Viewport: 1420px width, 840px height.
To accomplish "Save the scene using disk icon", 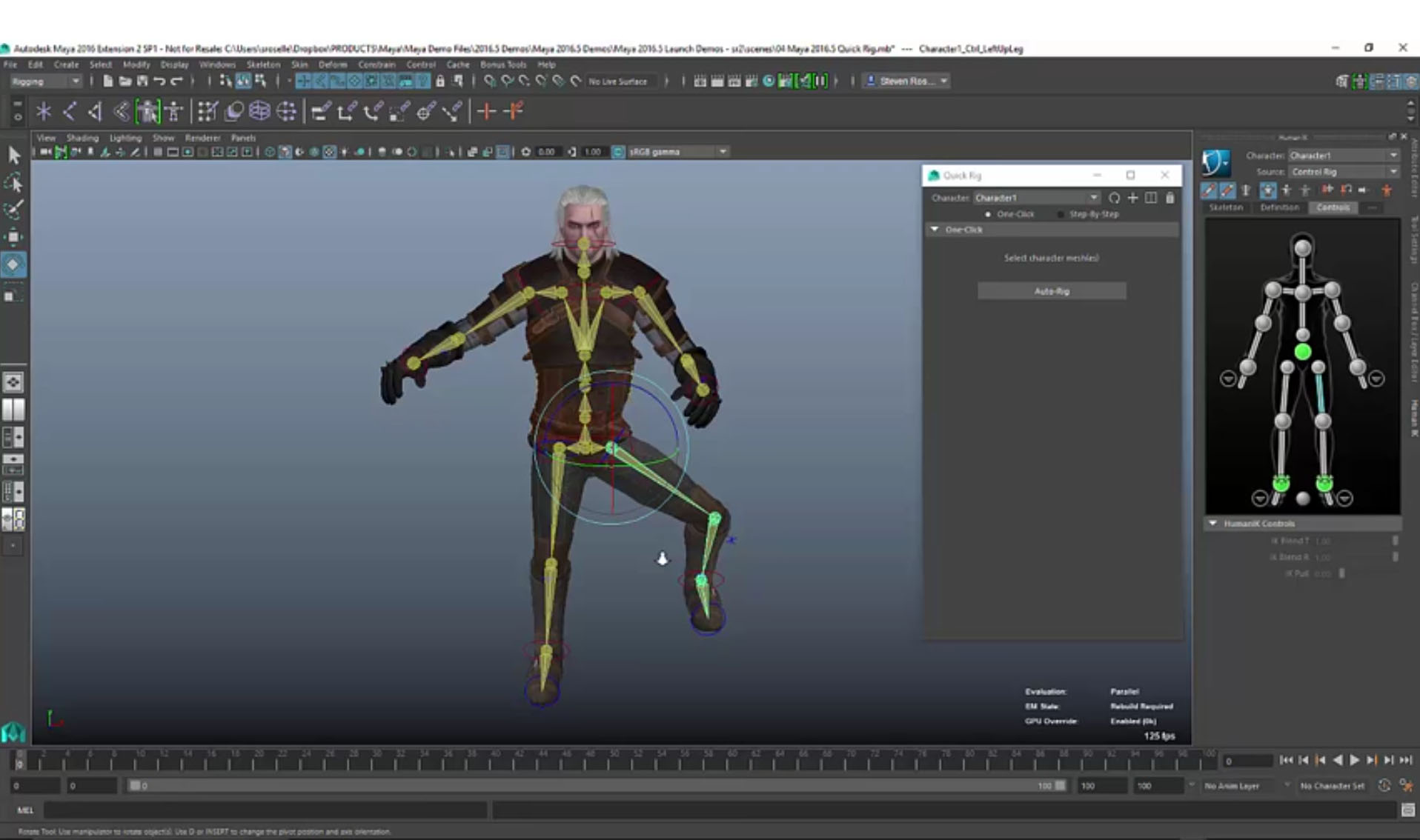I will click(142, 81).
